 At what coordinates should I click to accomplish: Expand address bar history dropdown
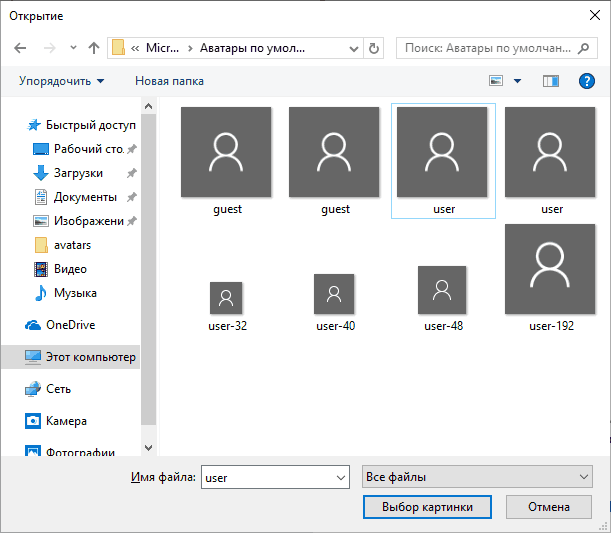click(x=353, y=49)
